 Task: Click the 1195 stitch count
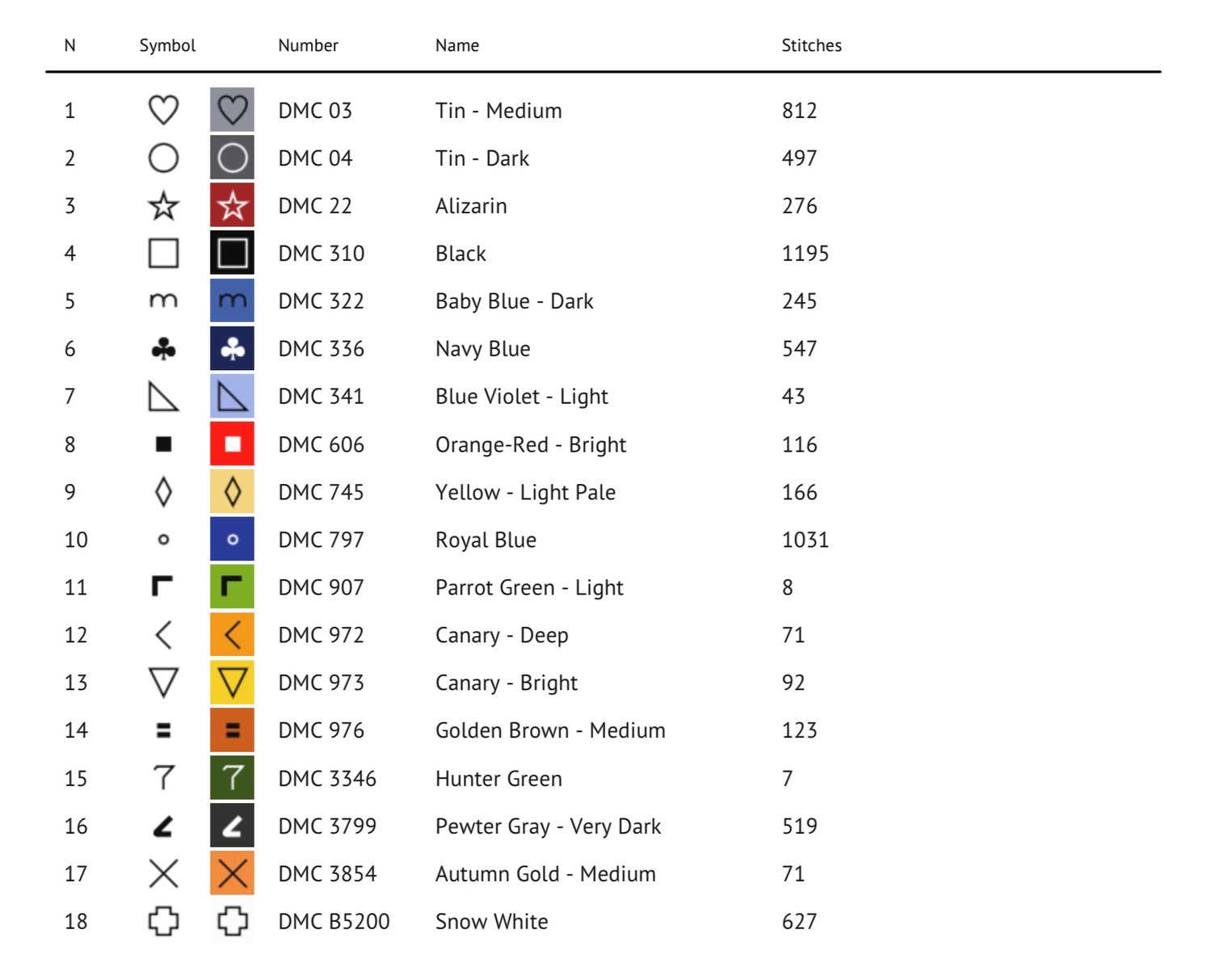tap(805, 254)
